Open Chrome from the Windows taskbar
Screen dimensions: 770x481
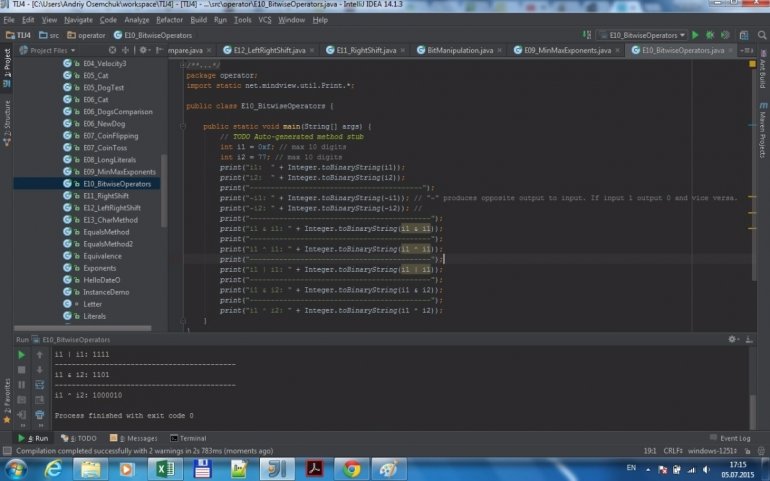[x=350, y=468]
